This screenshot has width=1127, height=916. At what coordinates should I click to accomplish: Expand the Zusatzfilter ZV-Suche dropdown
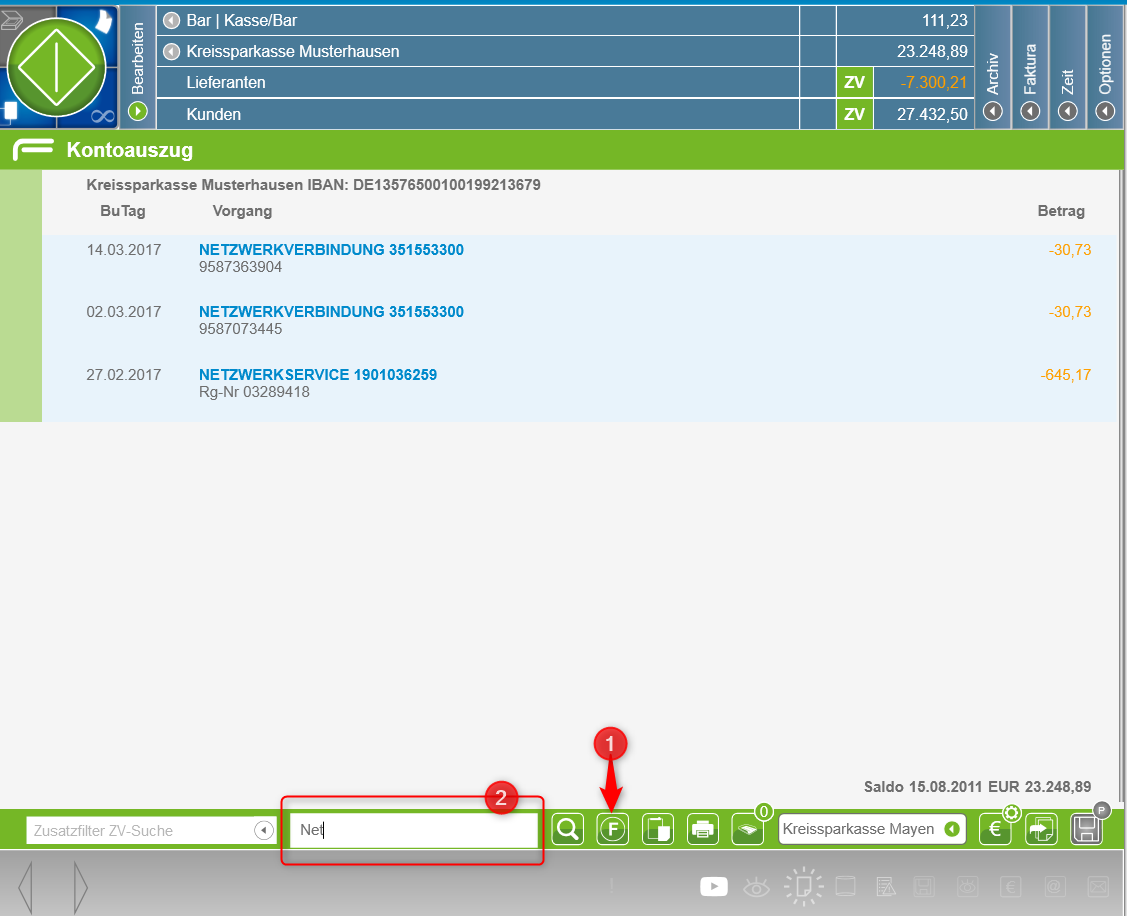263,830
